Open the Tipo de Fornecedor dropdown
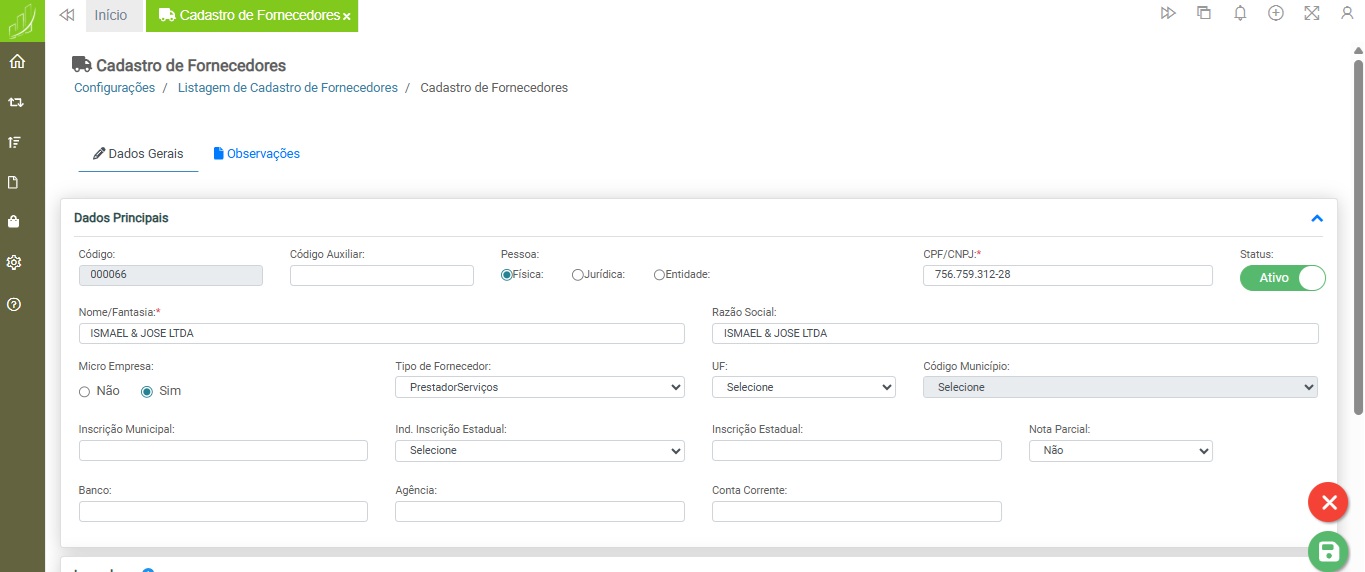This screenshot has width=1365, height=572. pos(540,387)
